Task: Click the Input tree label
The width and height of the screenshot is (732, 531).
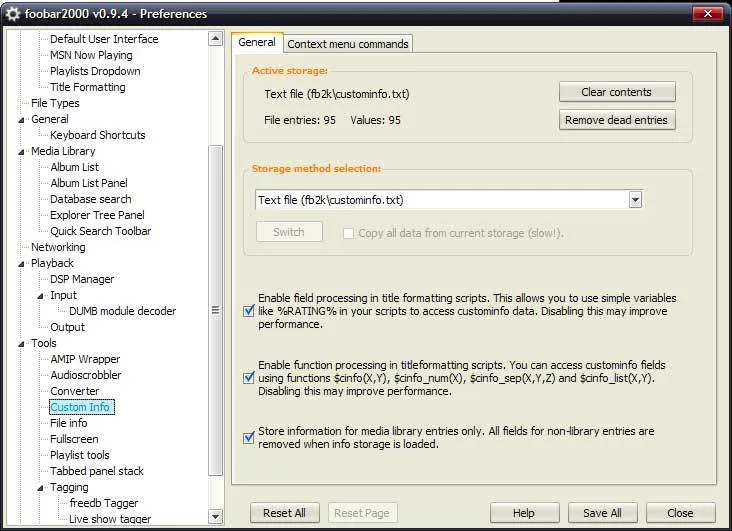Action: (63, 295)
